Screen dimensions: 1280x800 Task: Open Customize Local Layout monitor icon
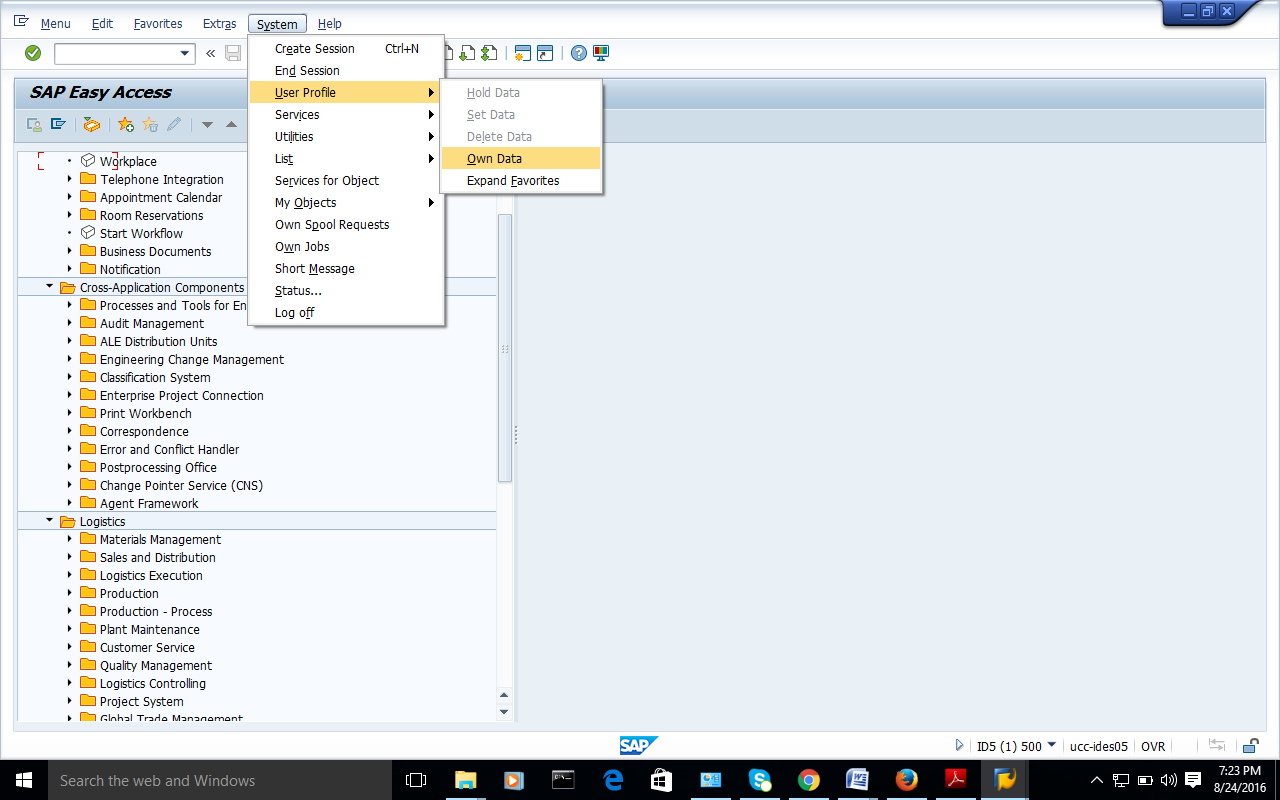[x=601, y=53]
